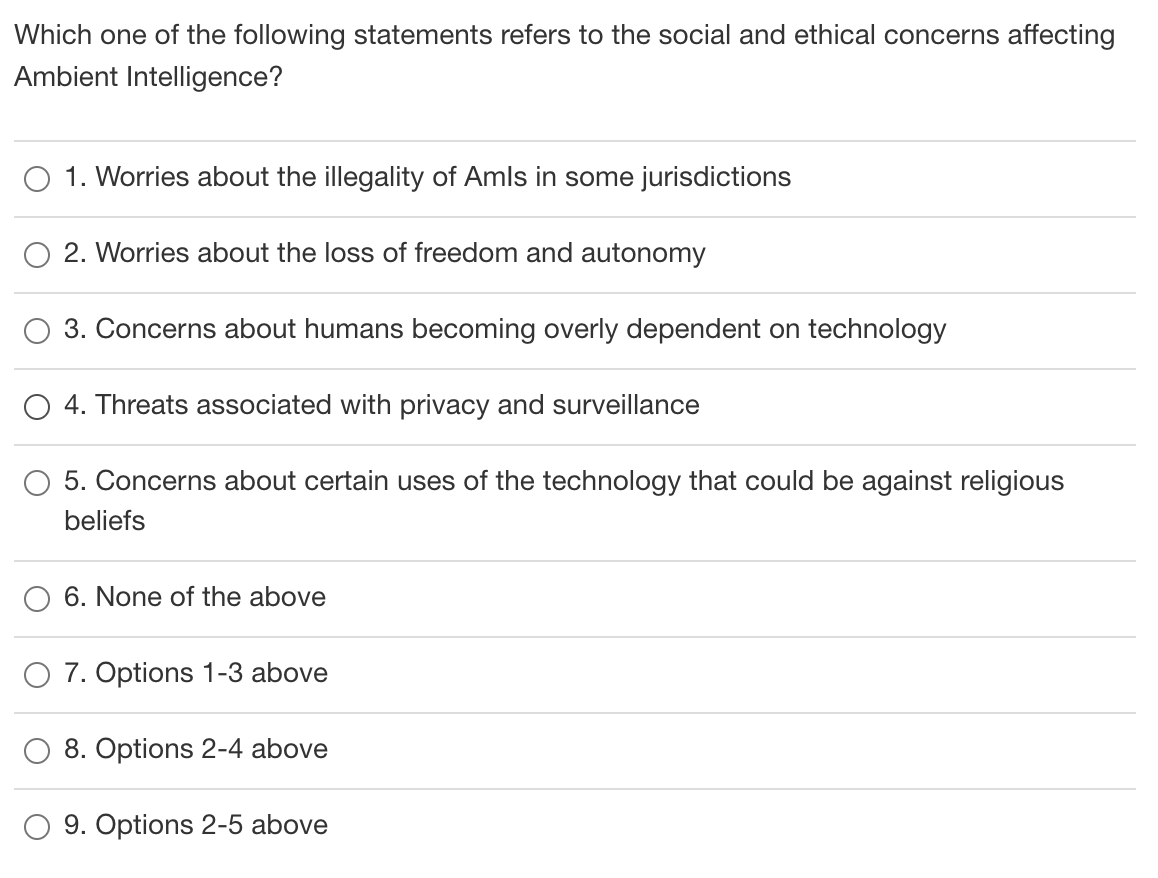Select radio for overly dependent on technology

click(x=37, y=331)
